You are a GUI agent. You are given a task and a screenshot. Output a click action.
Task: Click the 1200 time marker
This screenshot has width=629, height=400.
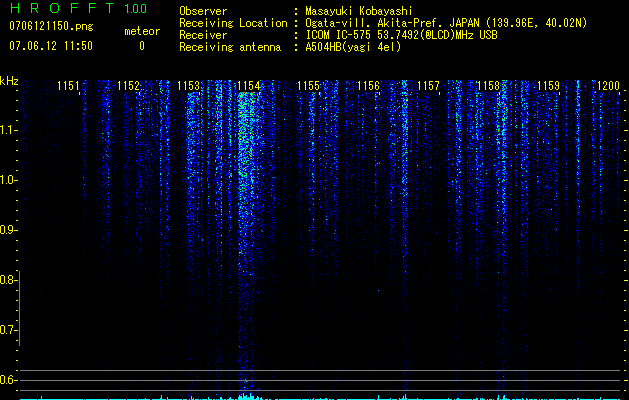point(608,86)
